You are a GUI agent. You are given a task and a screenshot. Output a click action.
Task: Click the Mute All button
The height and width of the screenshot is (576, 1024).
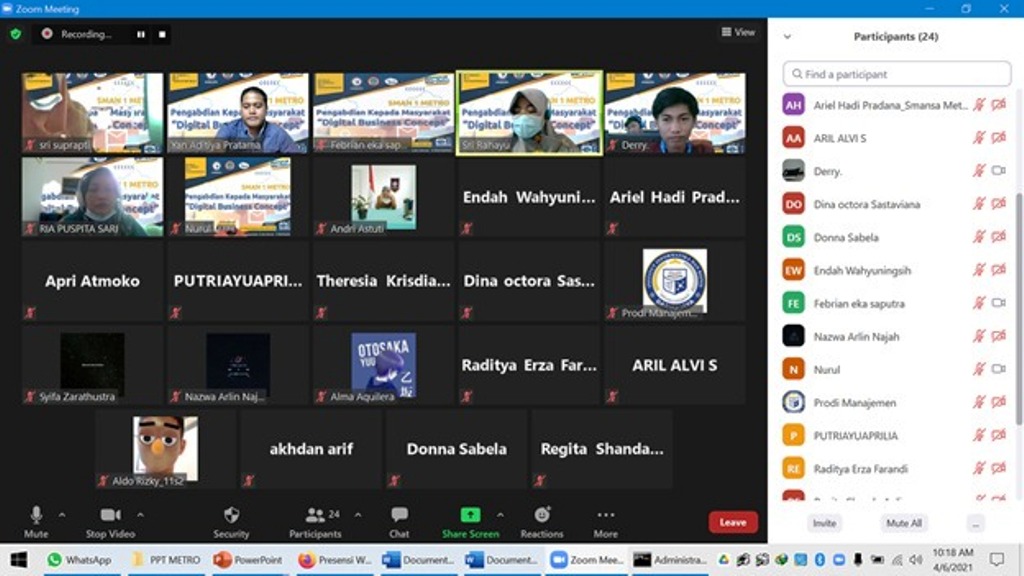pyautogui.click(x=904, y=523)
